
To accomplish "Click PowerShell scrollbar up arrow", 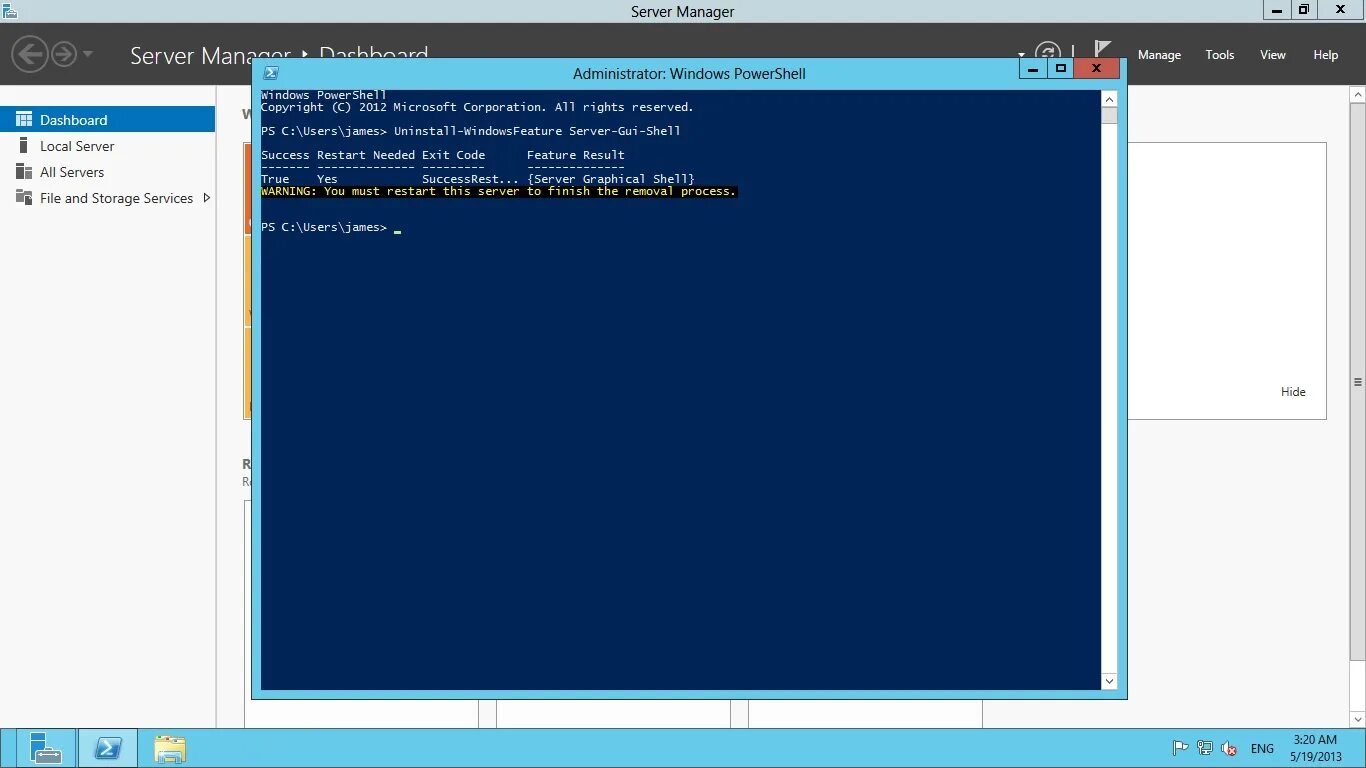I will coord(1109,99).
